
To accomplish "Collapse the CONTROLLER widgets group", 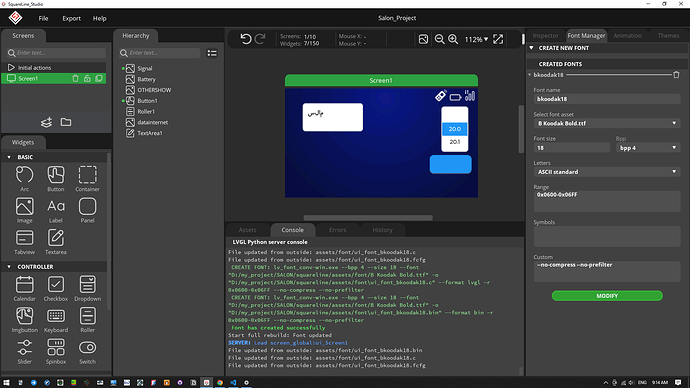I will pos(9,267).
